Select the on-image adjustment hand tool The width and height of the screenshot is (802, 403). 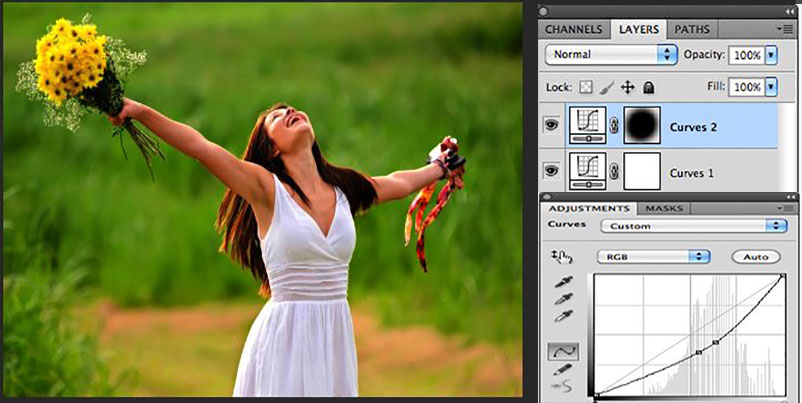click(562, 257)
